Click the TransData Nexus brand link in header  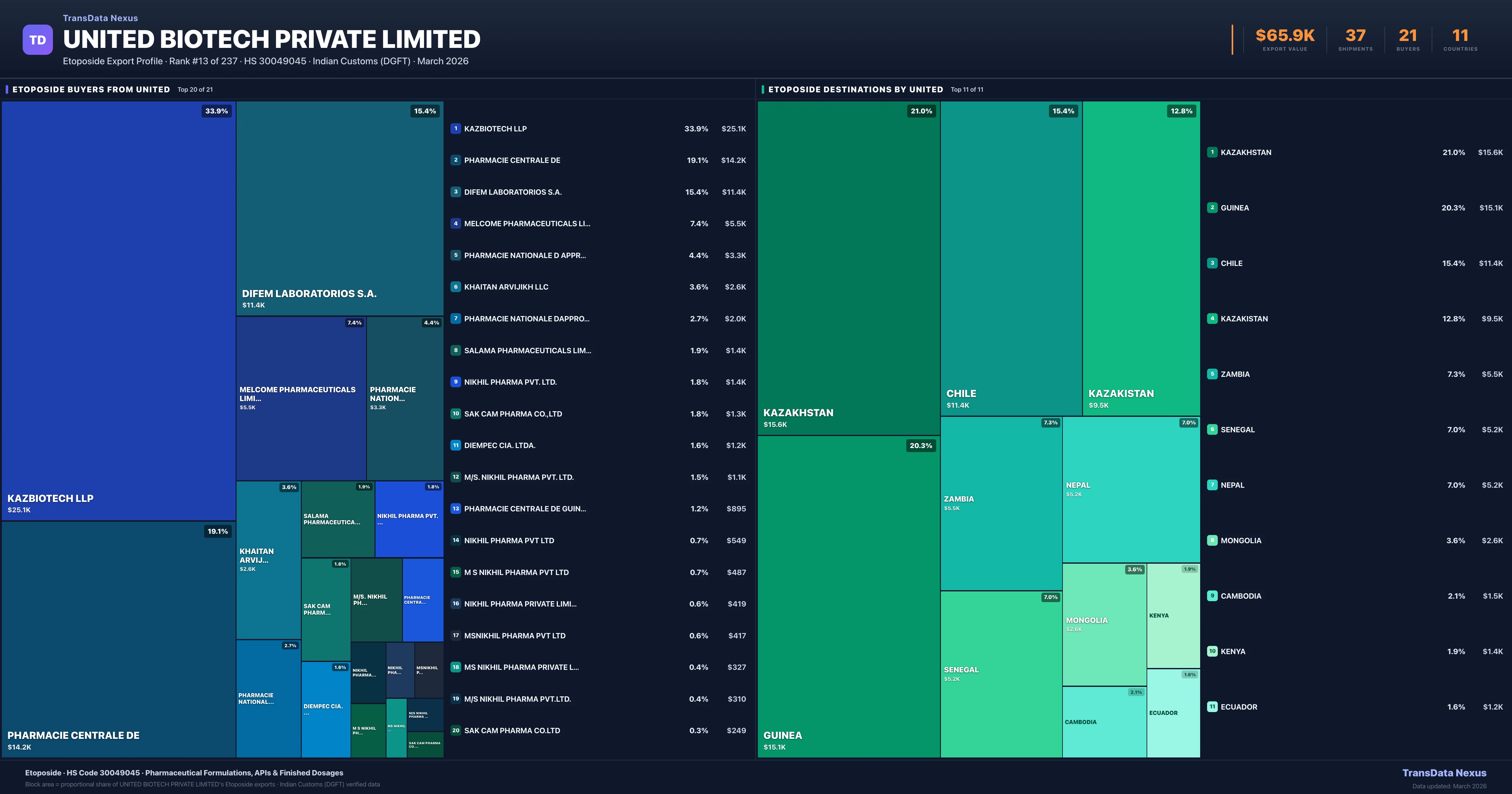tap(100, 18)
